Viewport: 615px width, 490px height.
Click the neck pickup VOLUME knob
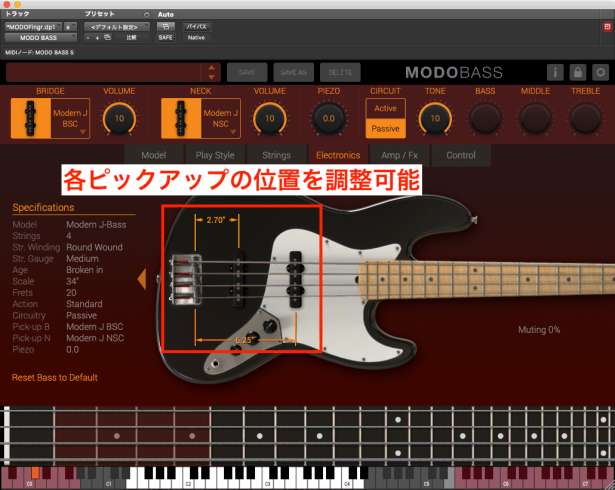tap(269, 118)
